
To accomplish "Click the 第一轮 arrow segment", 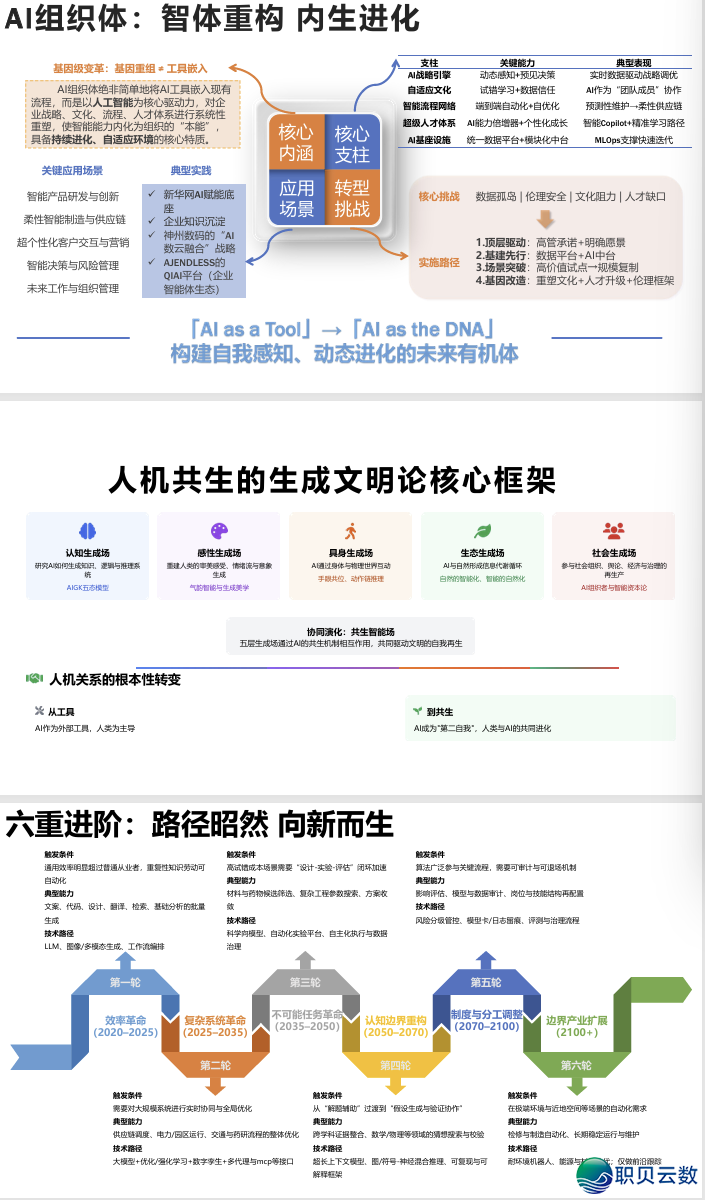I will point(126,982).
